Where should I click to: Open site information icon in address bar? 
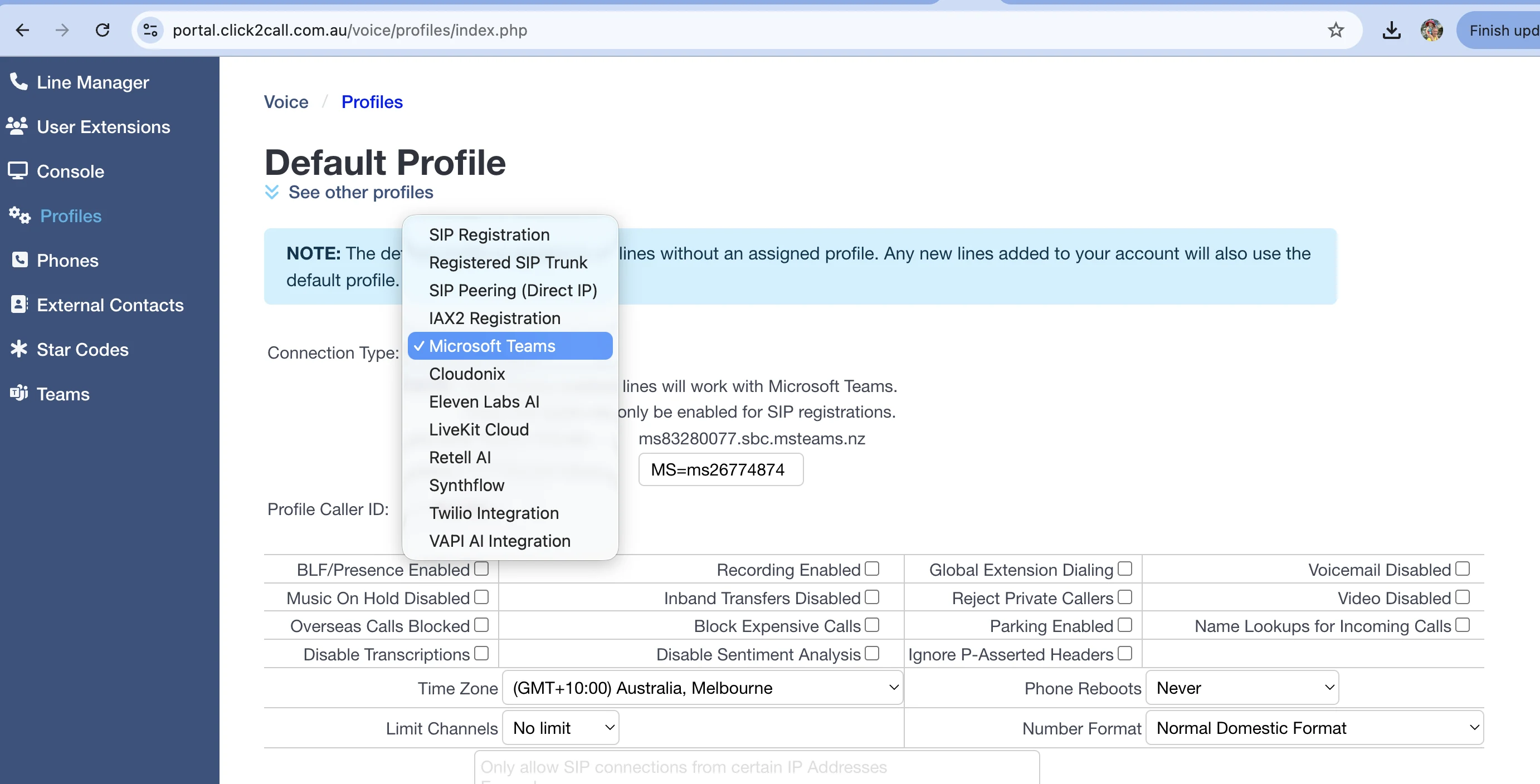(150, 31)
